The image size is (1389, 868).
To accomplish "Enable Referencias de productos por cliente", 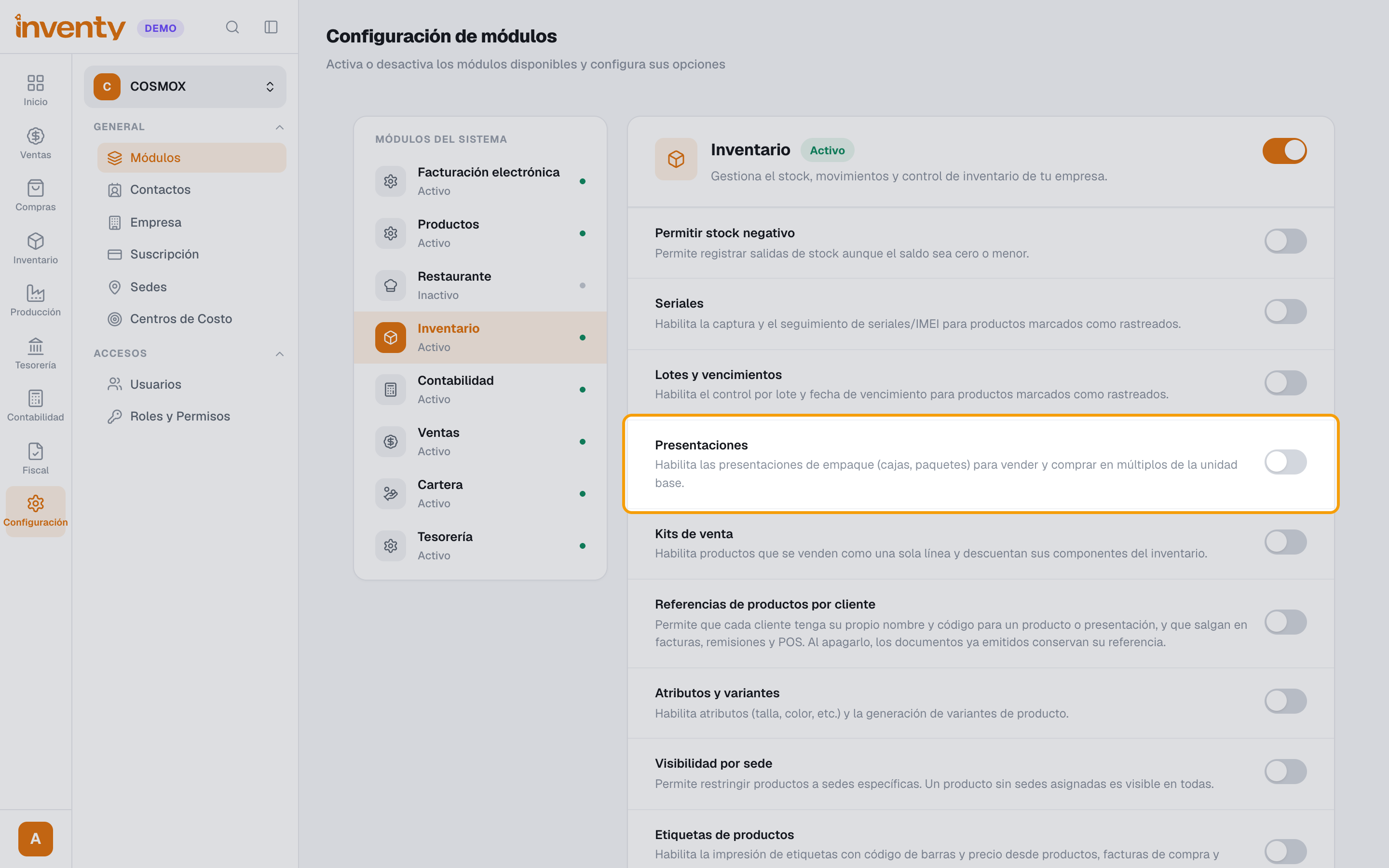I will (x=1285, y=622).
